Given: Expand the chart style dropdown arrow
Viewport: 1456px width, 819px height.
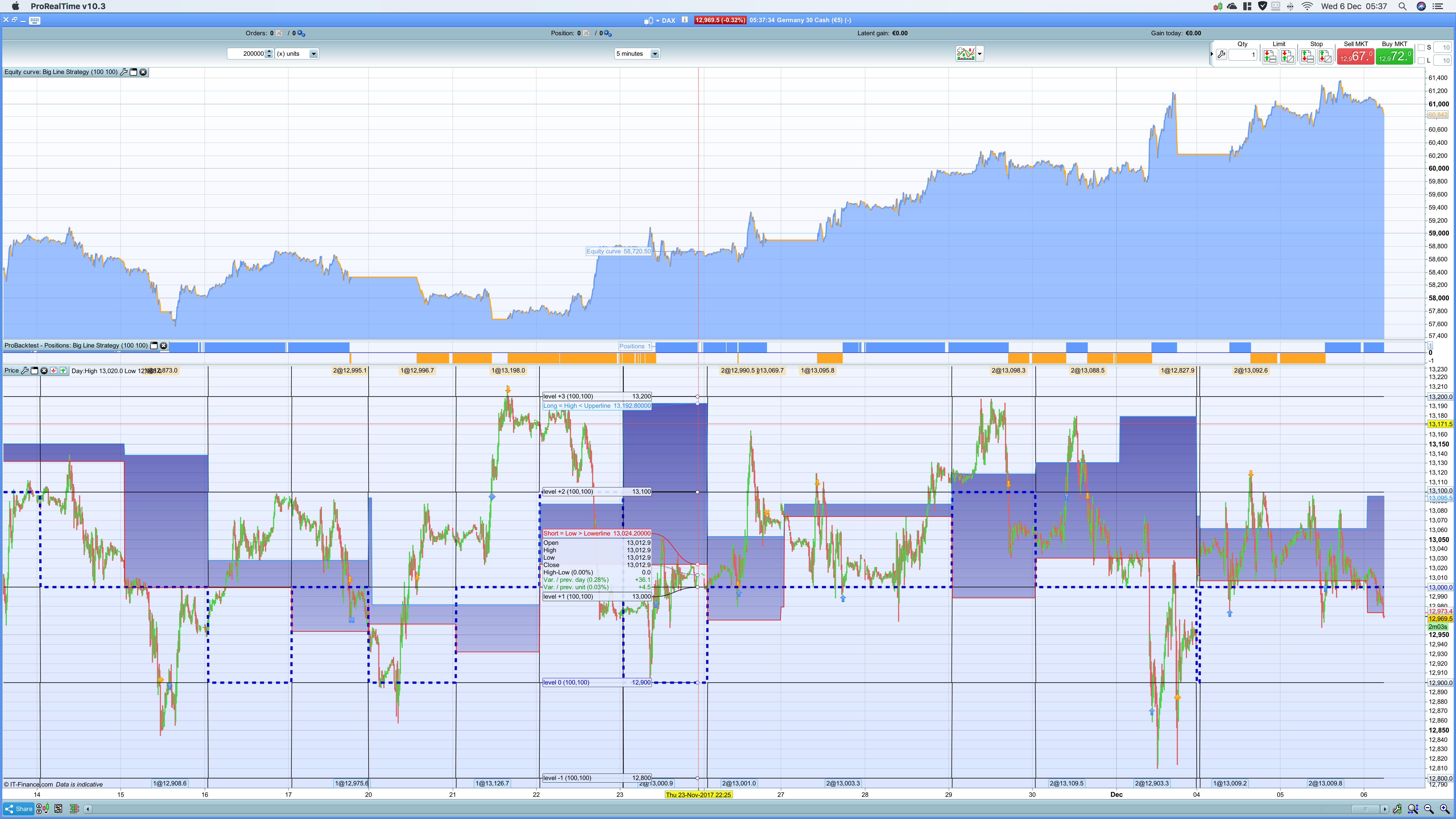Looking at the screenshot, I should 979,54.
